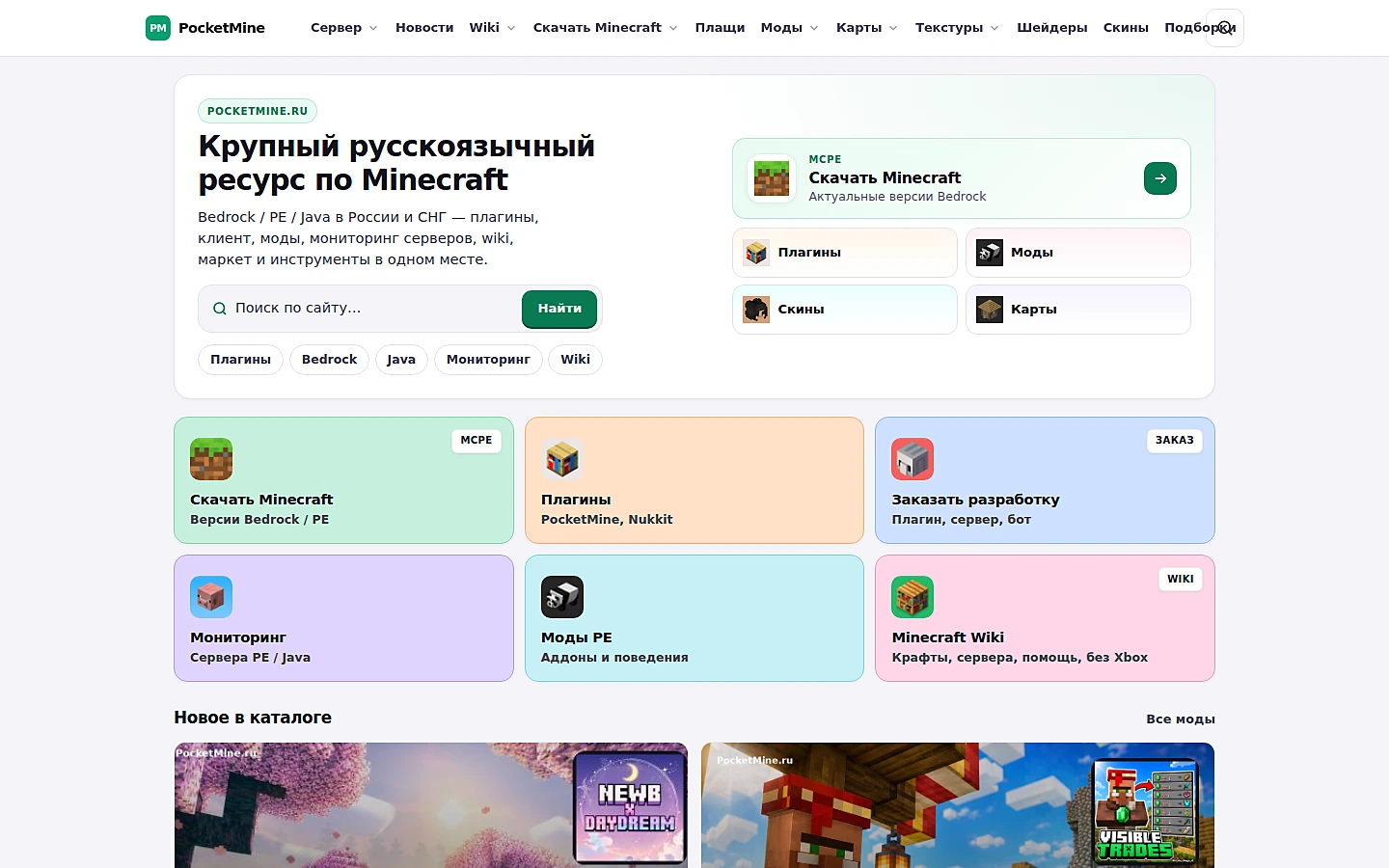Expand Скачать Minecraft navbar dropdown

coord(606,28)
